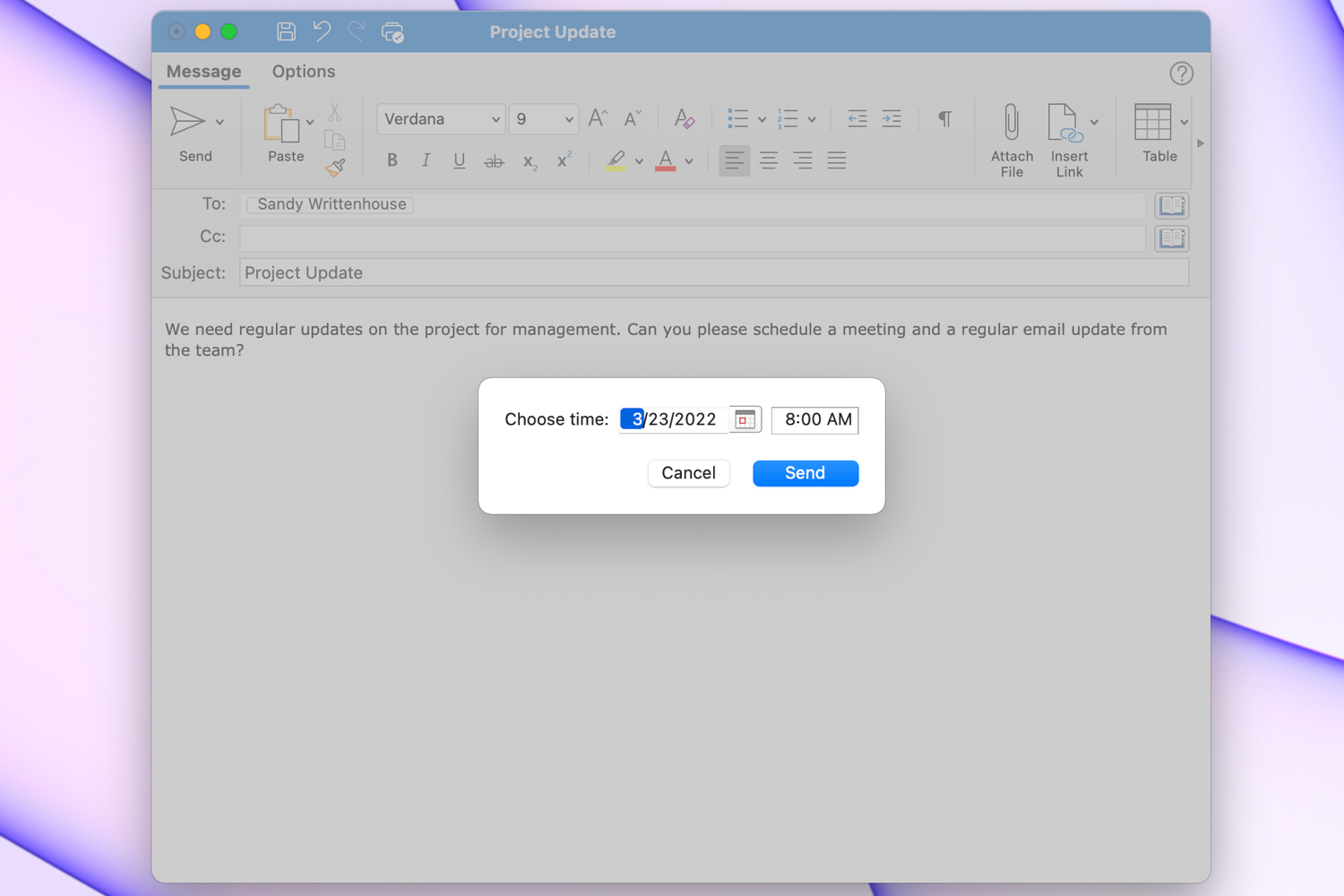
Task: Click the Insert Link icon
Action: 1065,123
